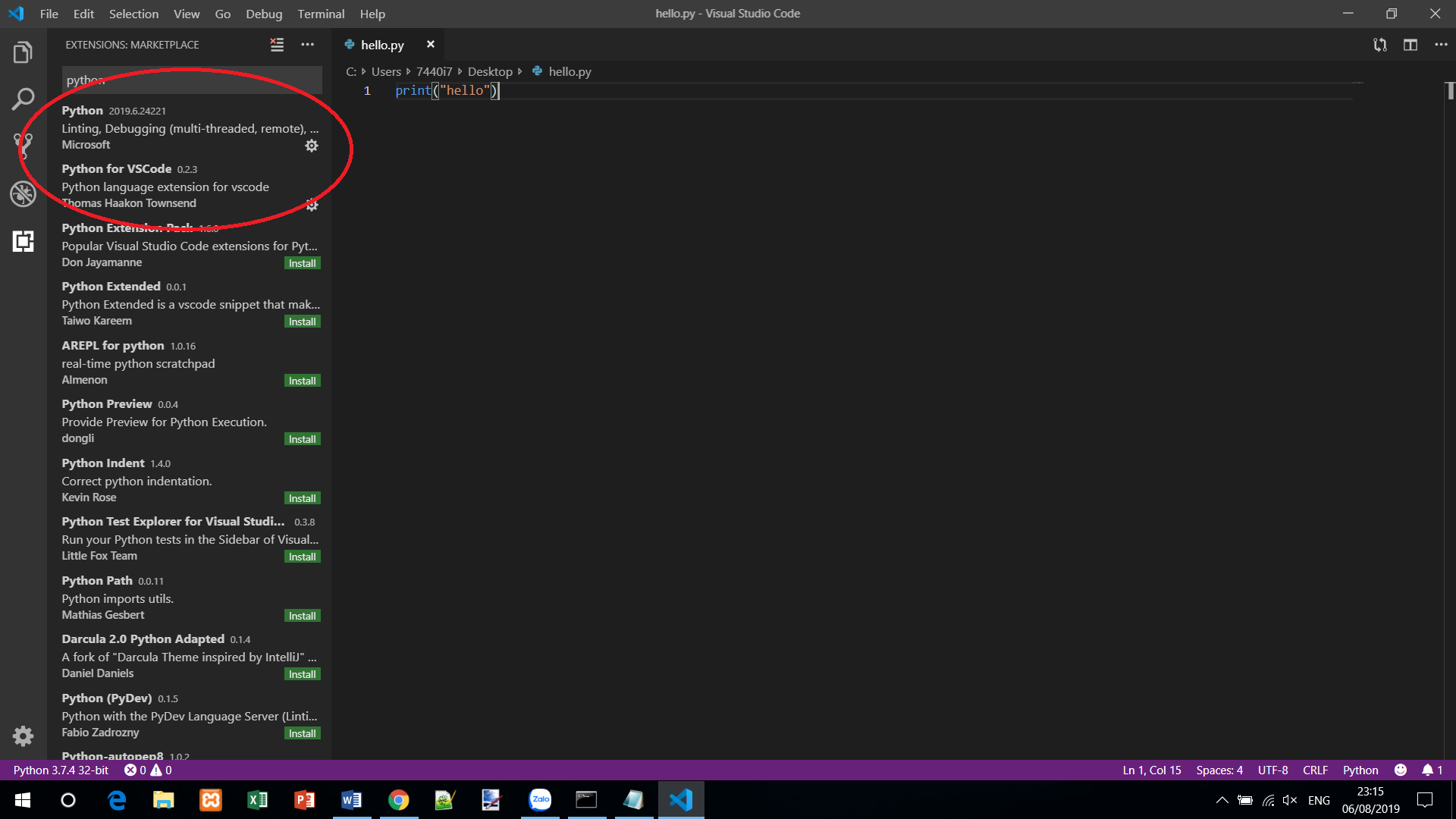Click Python 3.7.4 32-bit interpreter in status bar
The height and width of the screenshot is (819, 1456).
click(x=61, y=770)
